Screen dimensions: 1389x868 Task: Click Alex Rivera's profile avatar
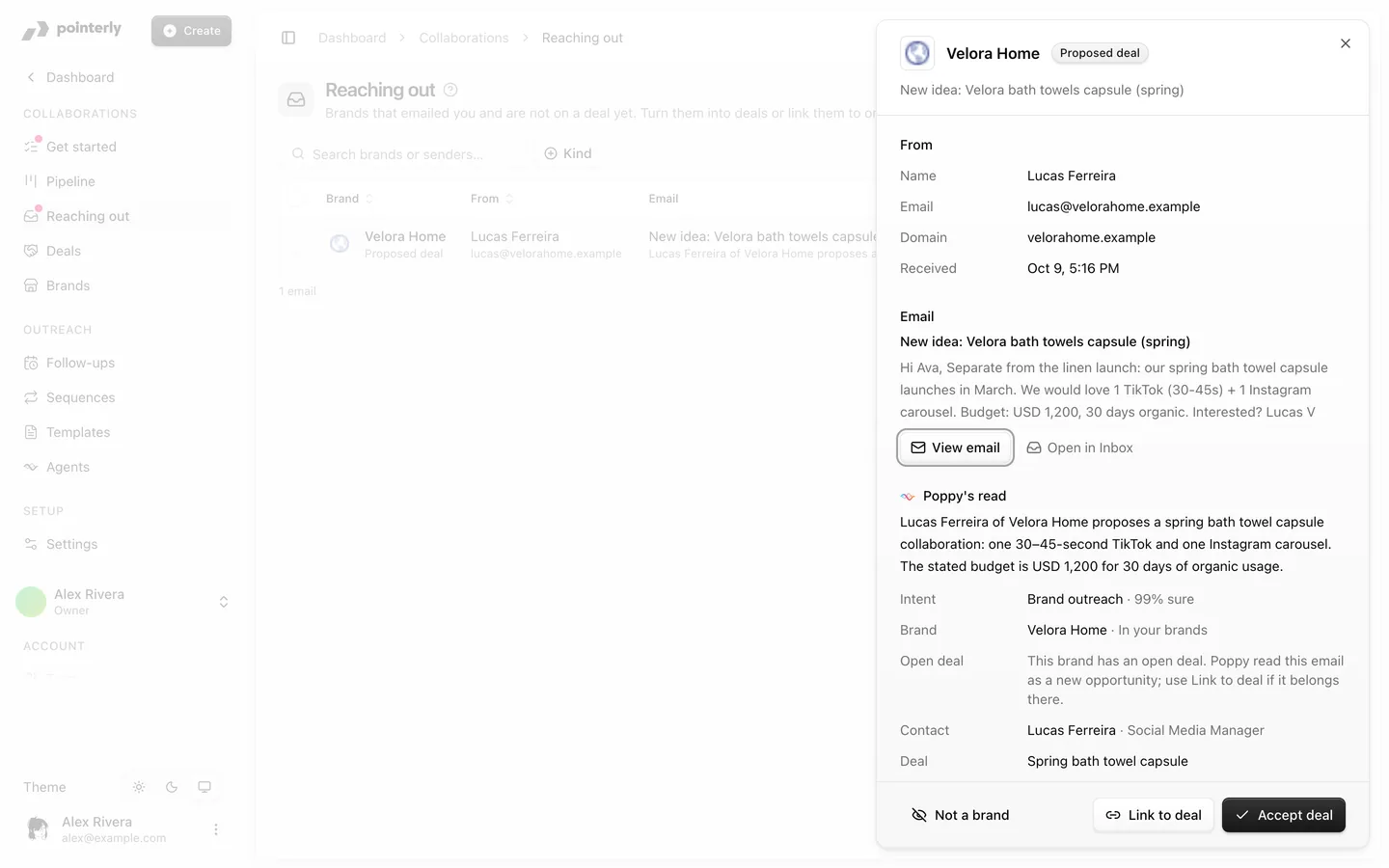(38, 828)
